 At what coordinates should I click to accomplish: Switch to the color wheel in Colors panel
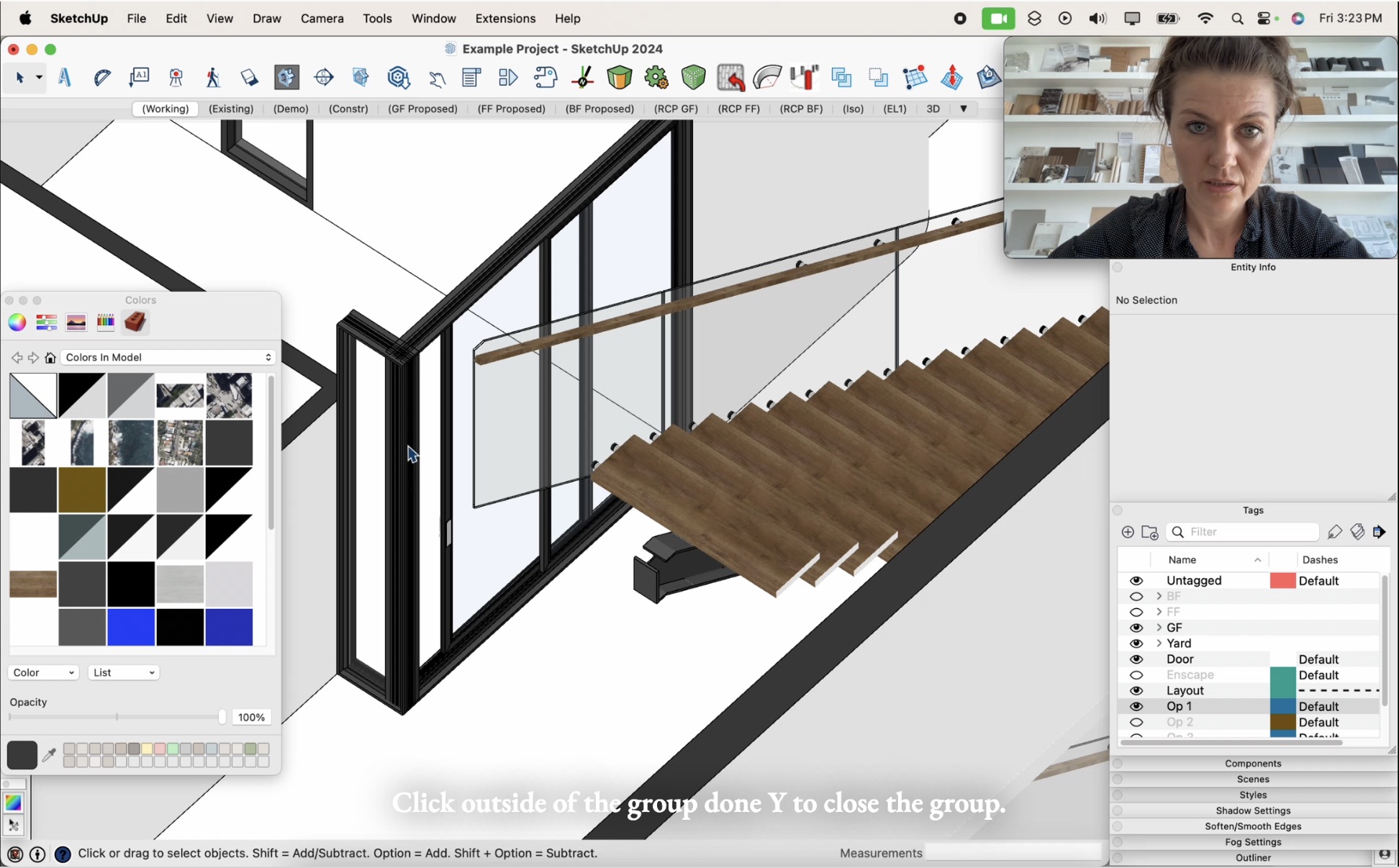pos(16,322)
